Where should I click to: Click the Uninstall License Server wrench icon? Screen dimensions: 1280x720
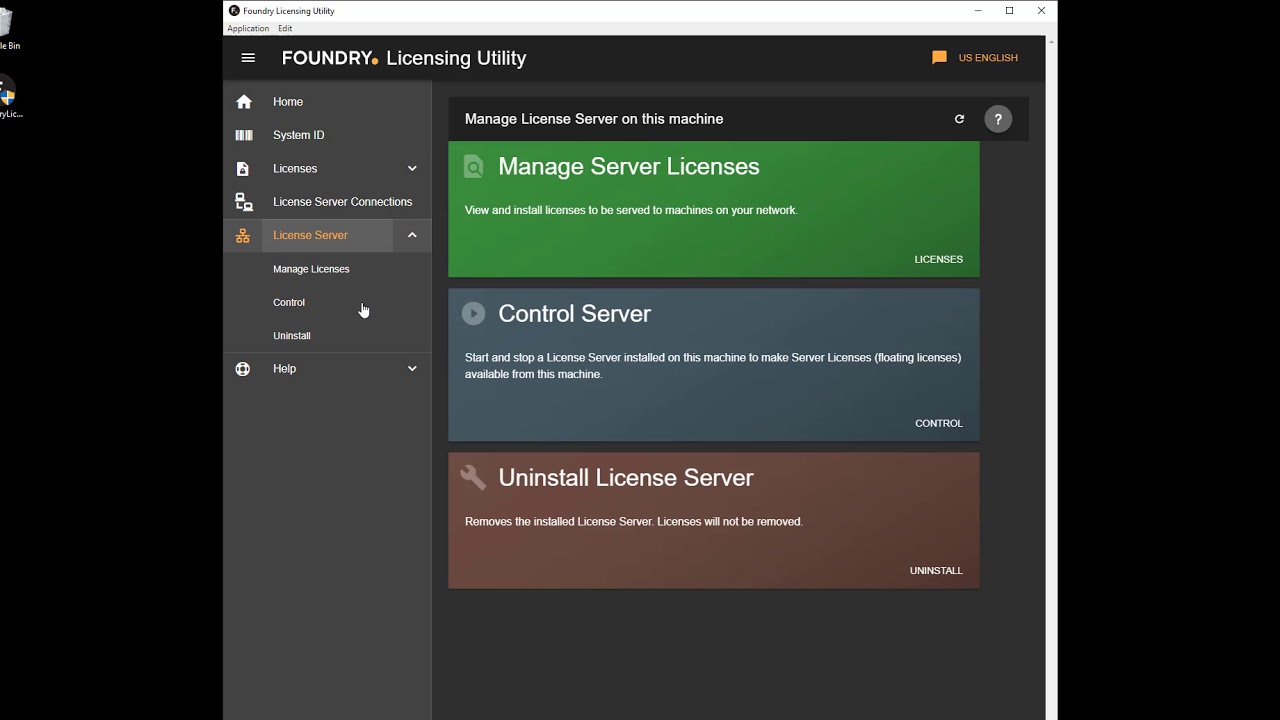473,478
